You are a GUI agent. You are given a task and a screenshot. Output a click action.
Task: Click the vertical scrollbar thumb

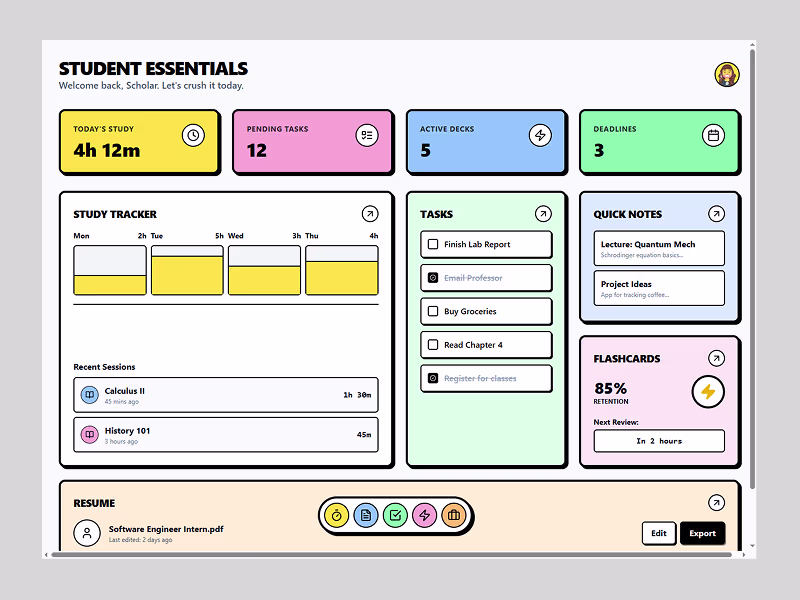point(752,269)
